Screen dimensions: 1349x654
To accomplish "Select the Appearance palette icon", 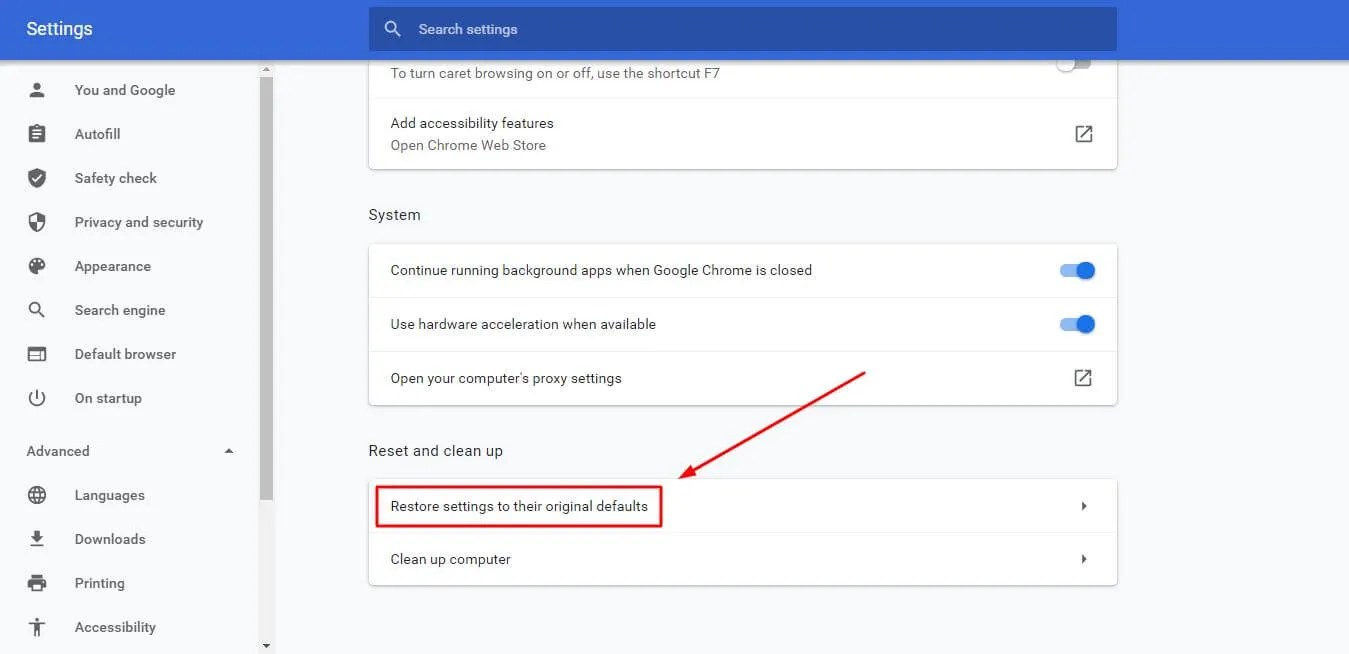I will pos(37,265).
